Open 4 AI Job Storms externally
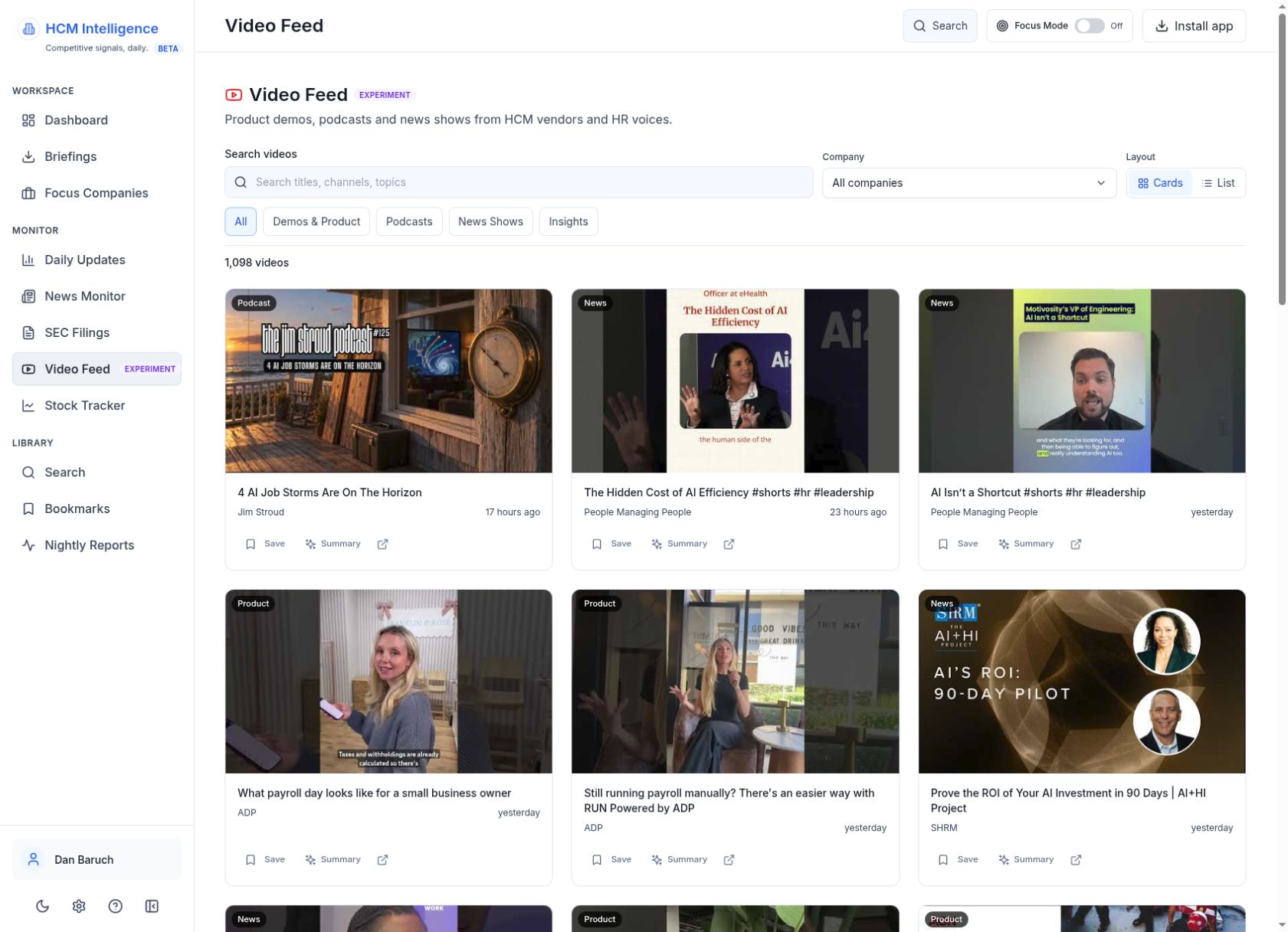 (x=382, y=544)
